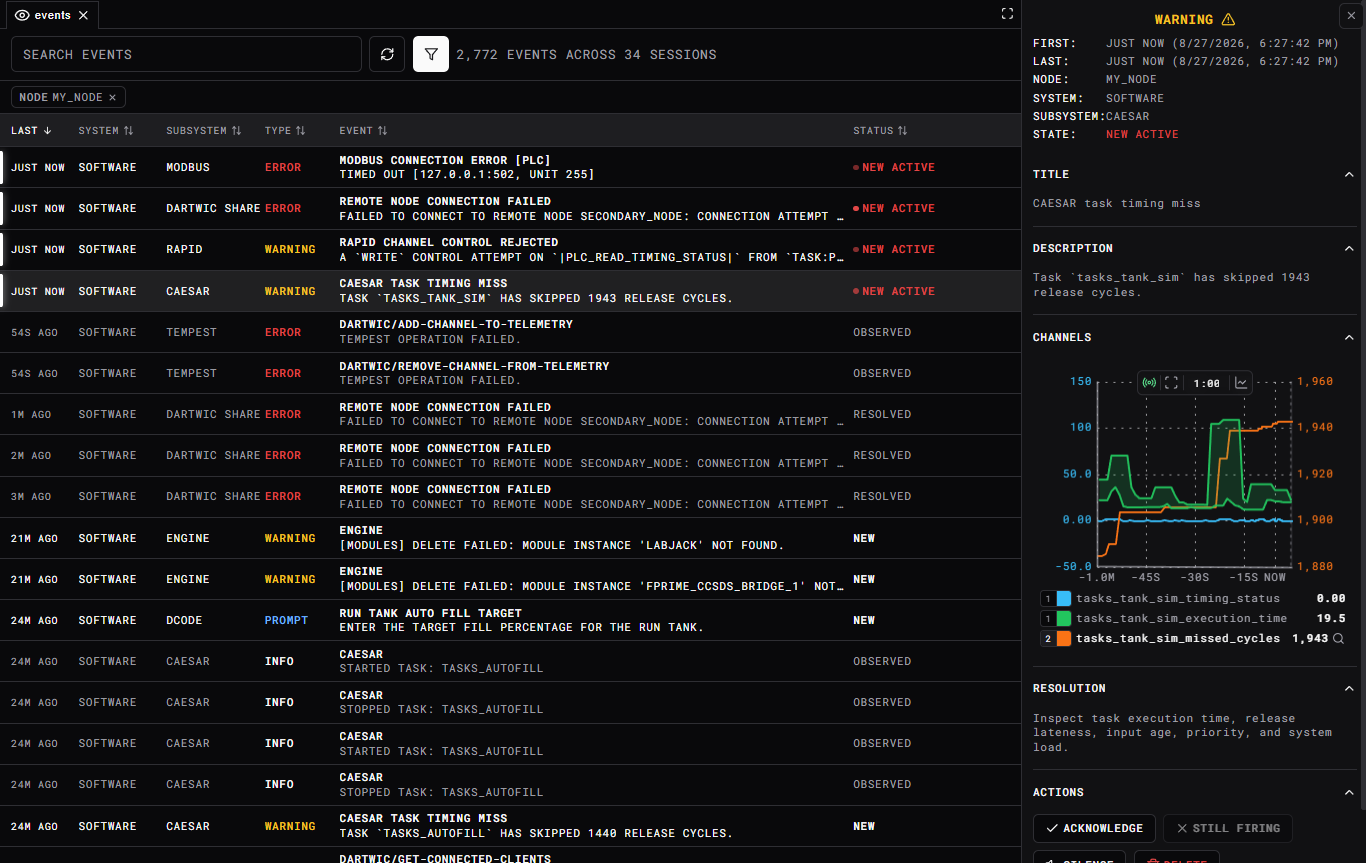The height and width of the screenshot is (863, 1366).
Task: Click the RESOLVED status in the 1M AGO row
Action: click(882, 414)
